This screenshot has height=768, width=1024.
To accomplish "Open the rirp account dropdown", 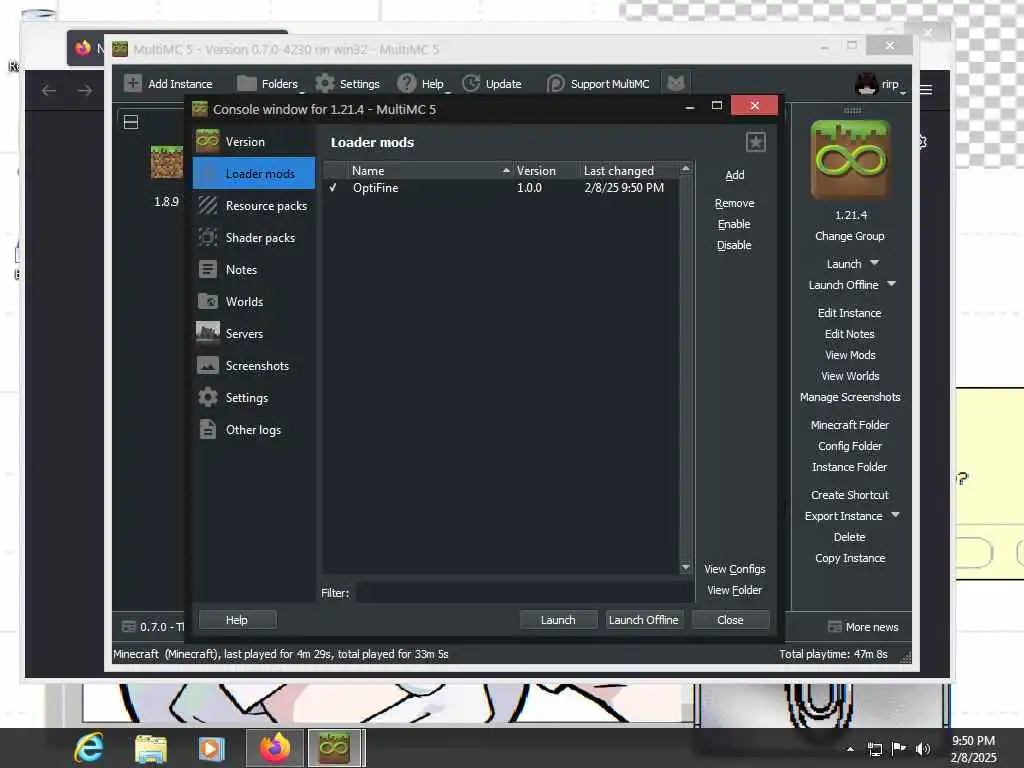I will coord(880,84).
